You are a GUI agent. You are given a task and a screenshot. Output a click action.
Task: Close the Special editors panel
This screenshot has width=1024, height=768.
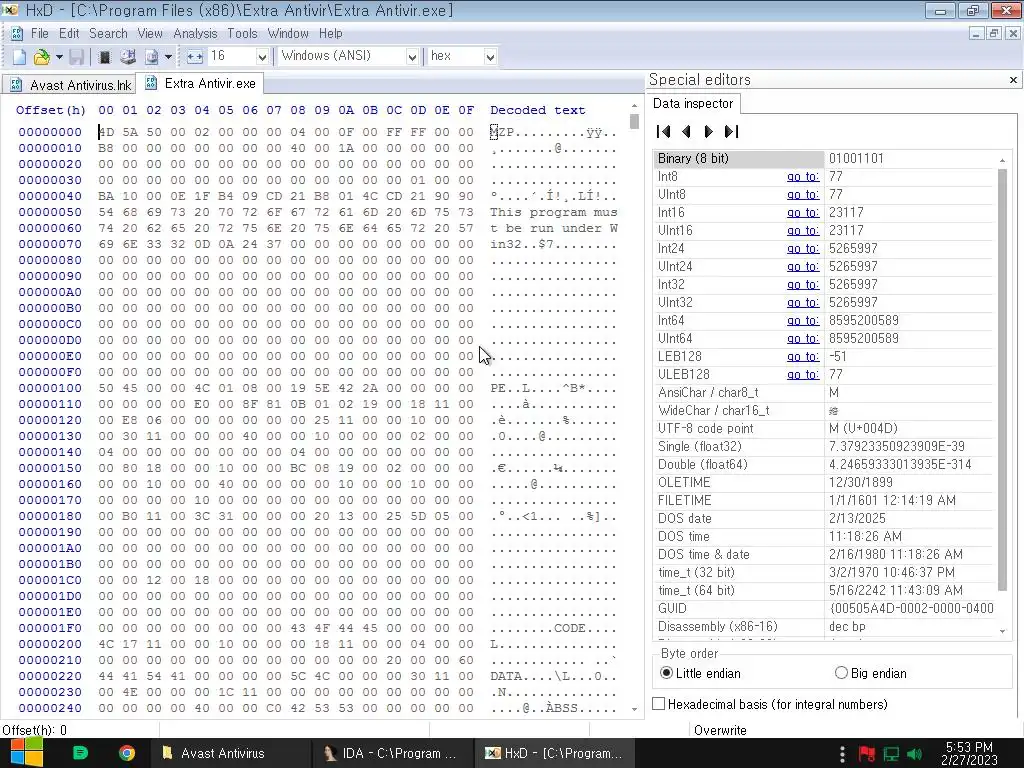click(x=1013, y=80)
